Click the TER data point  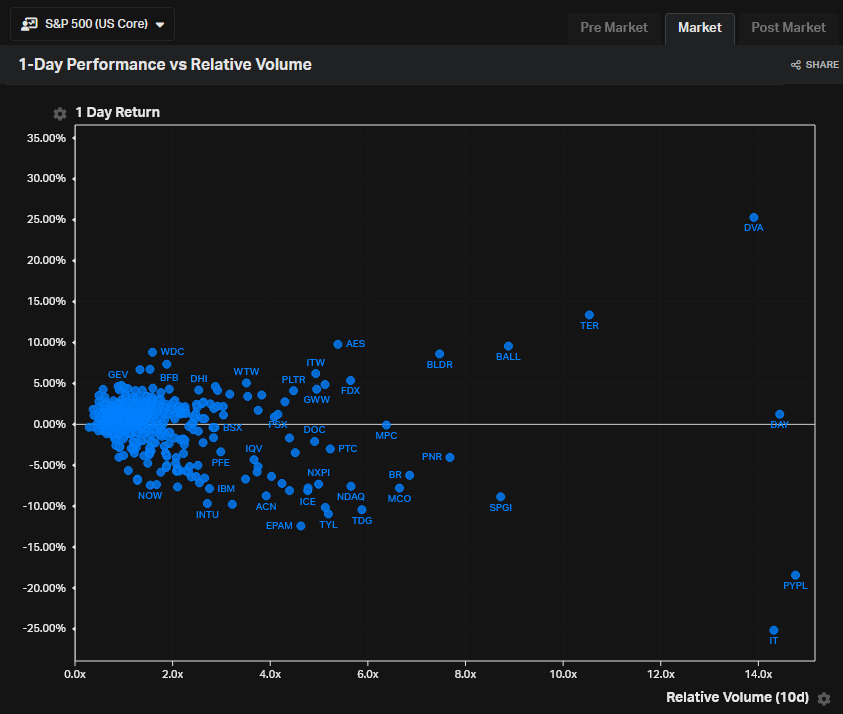(589, 315)
